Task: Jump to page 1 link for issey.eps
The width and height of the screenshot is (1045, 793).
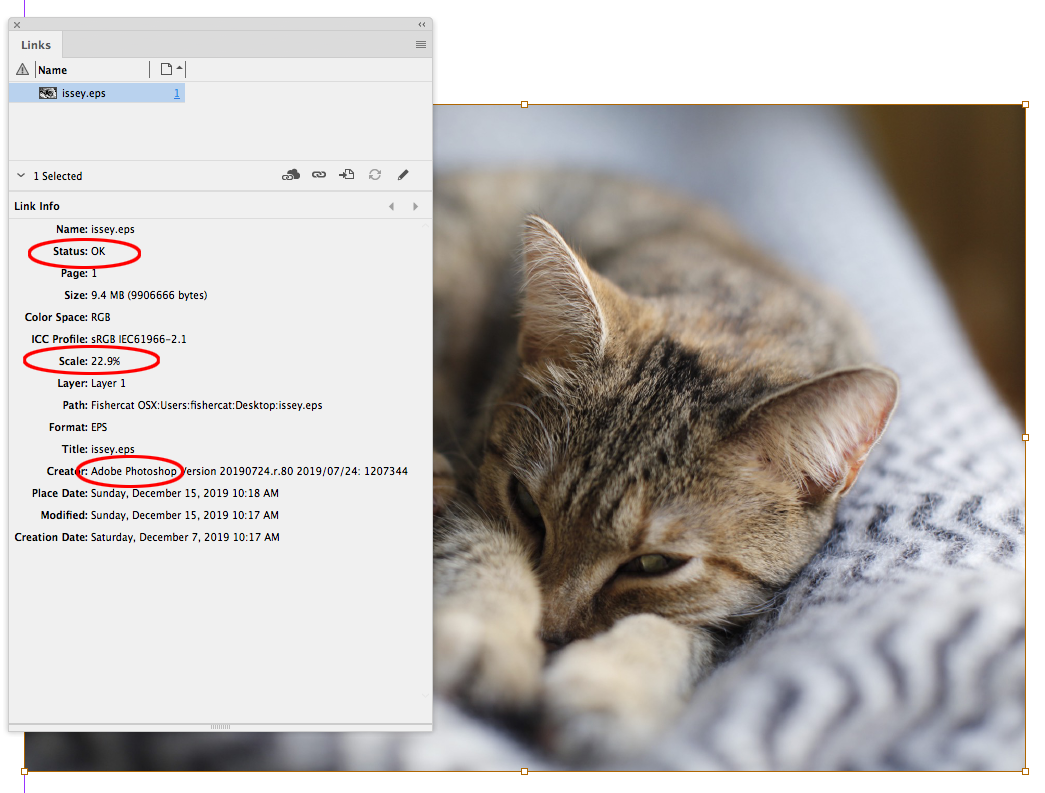Action: coord(177,93)
